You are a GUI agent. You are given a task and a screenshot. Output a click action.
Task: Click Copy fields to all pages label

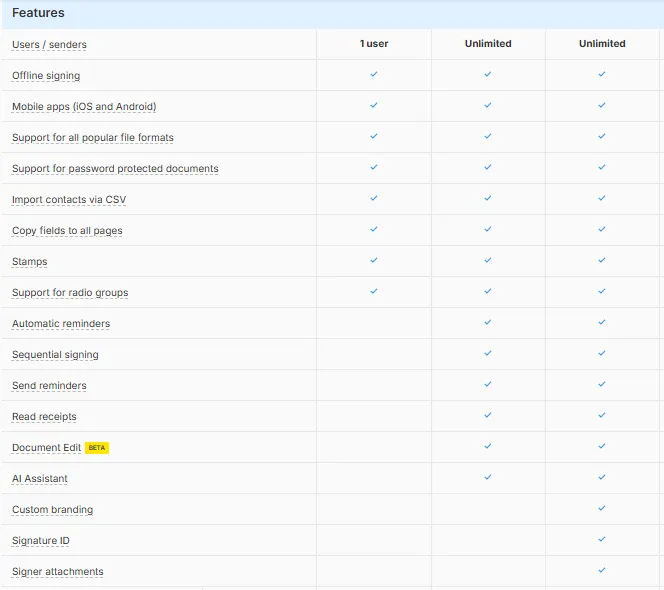[x=67, y=230]
